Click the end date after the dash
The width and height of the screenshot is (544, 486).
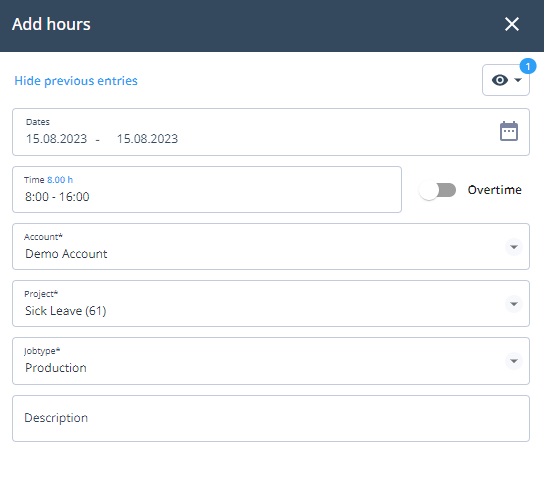pos(147,139)
